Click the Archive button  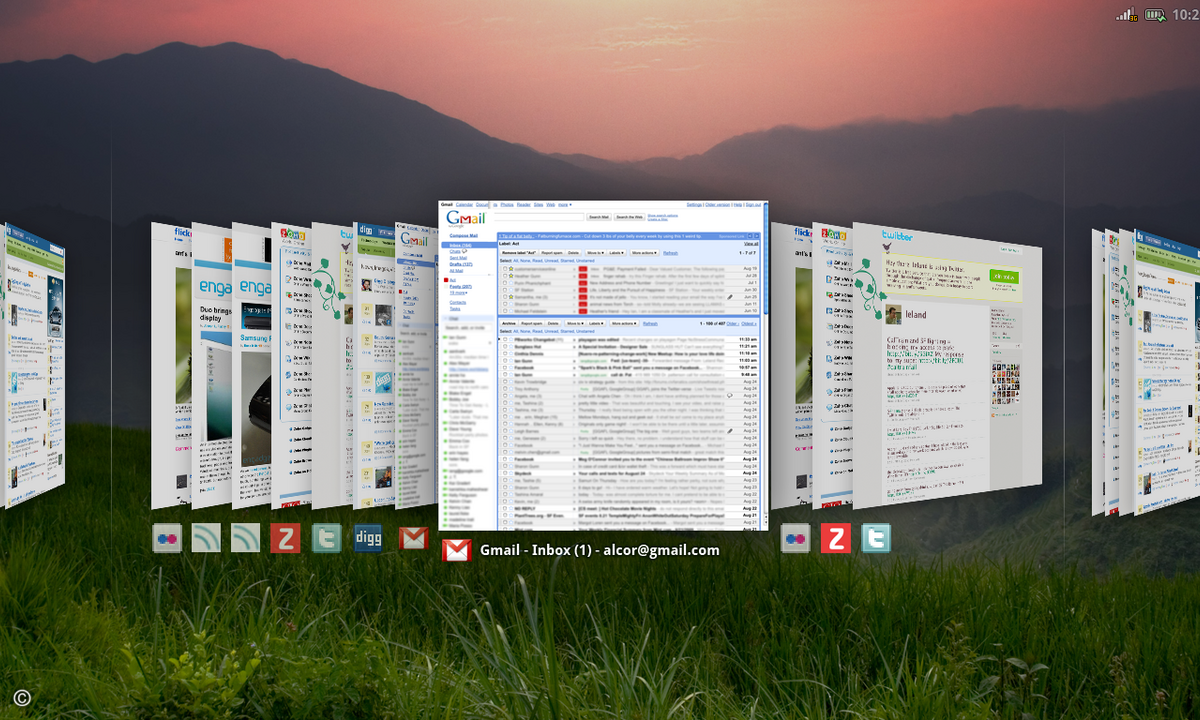[508, 323]
